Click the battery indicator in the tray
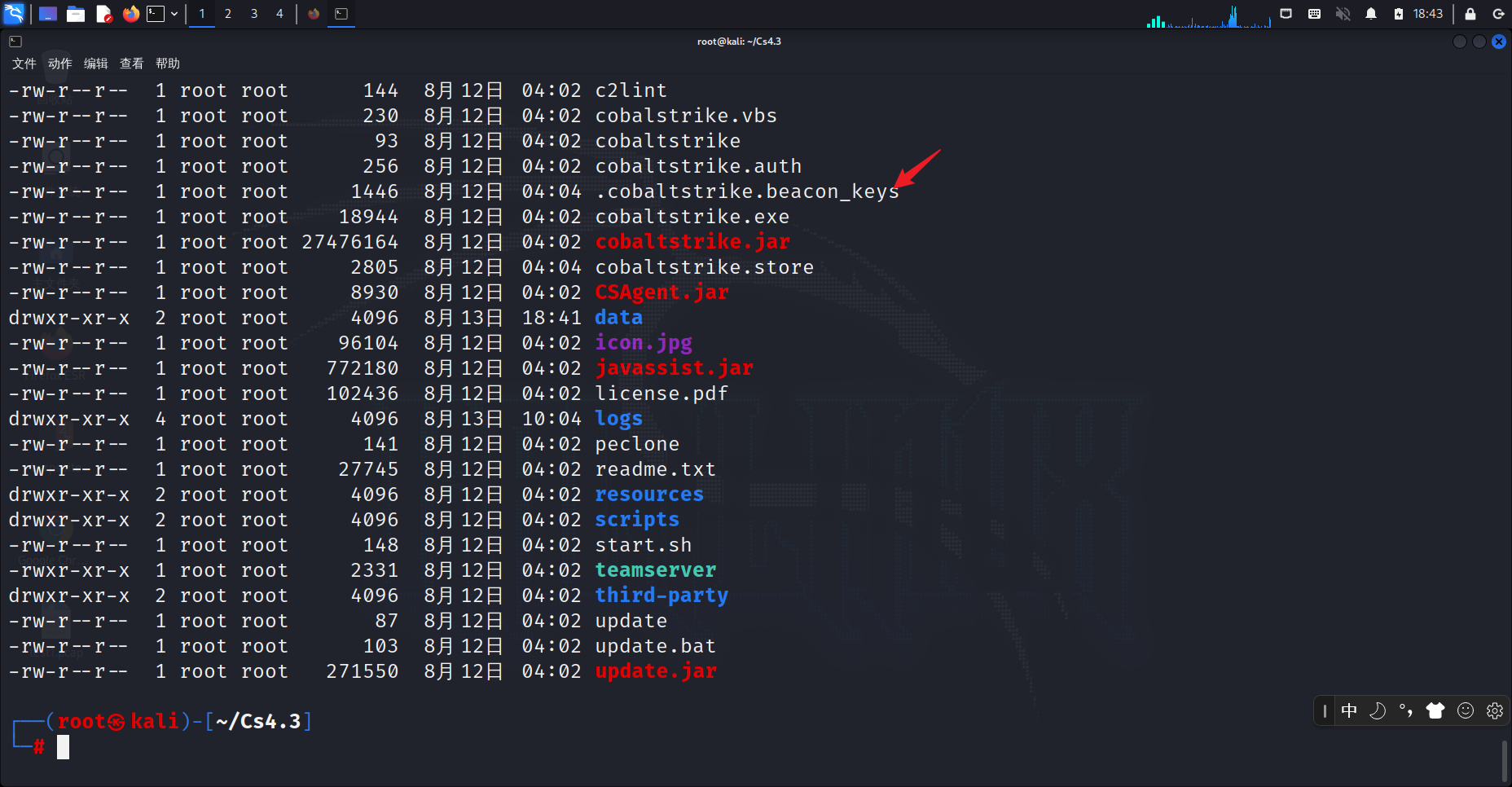Screen dimensions: 1512x787 (x=1400, y=14)
